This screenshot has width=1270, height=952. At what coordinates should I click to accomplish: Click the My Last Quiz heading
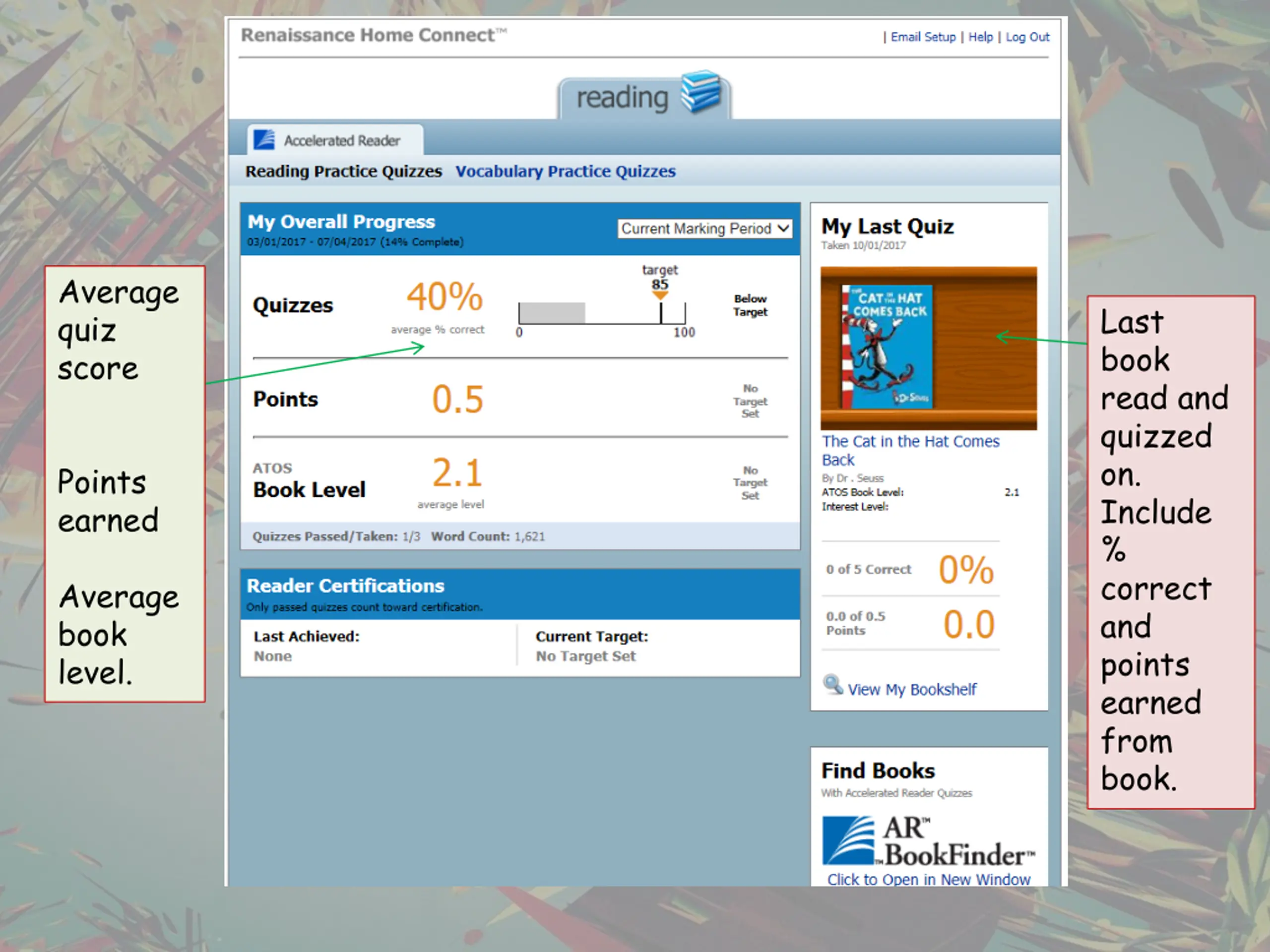[x=887, y=226]
